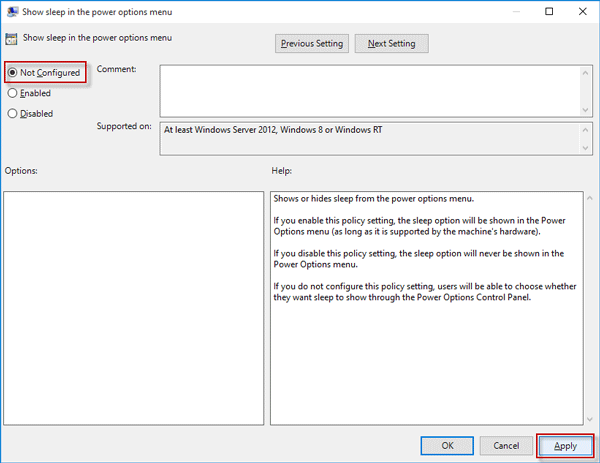Click Help paragraph starting 'If you disable this policy'
The height and width of the screenshot is (463, 600).
point(419,259)
